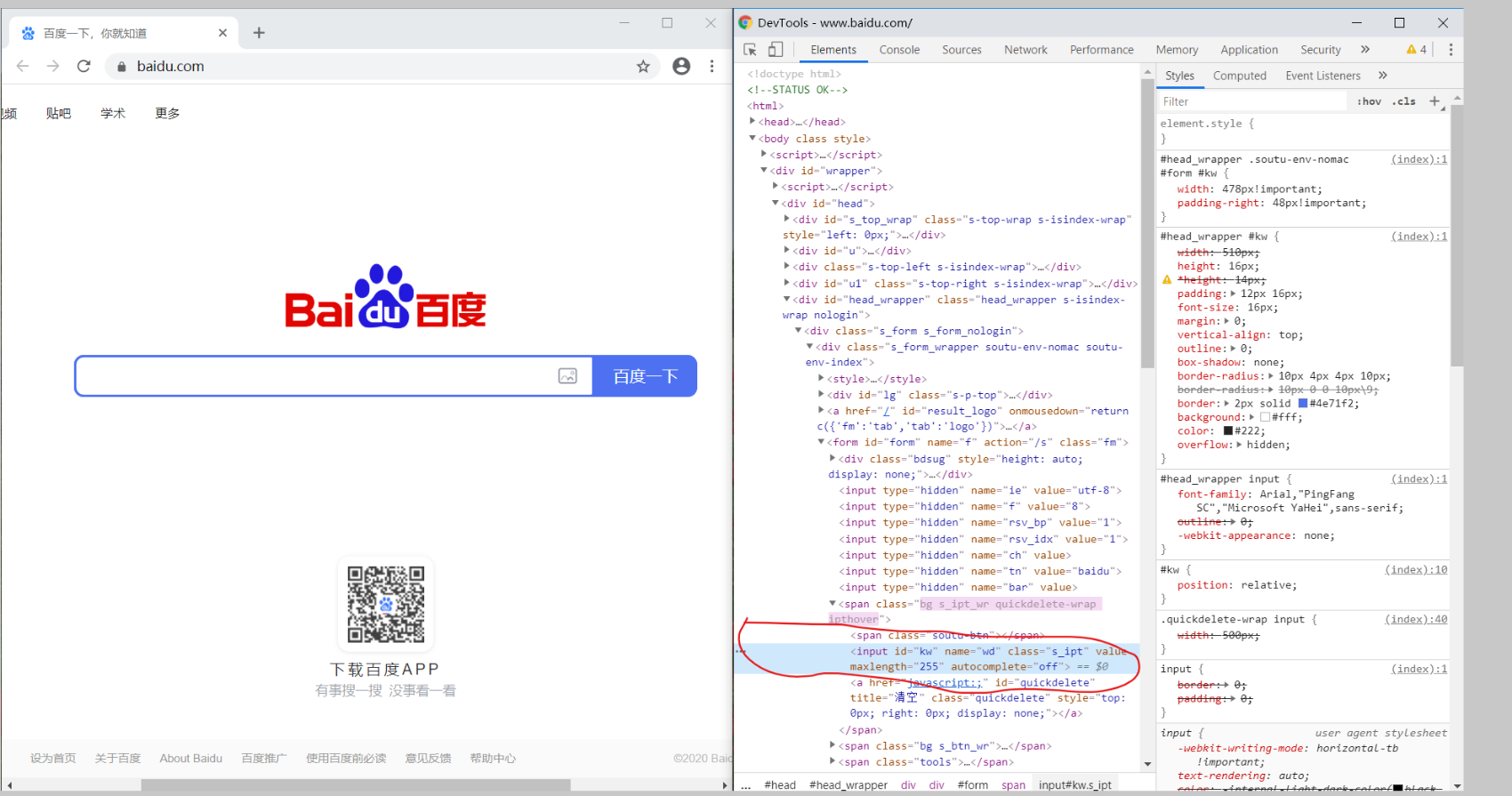Click the 关于百度 footer link
The width and height of the screenshot is (1512, 796).
coord(117,759)
